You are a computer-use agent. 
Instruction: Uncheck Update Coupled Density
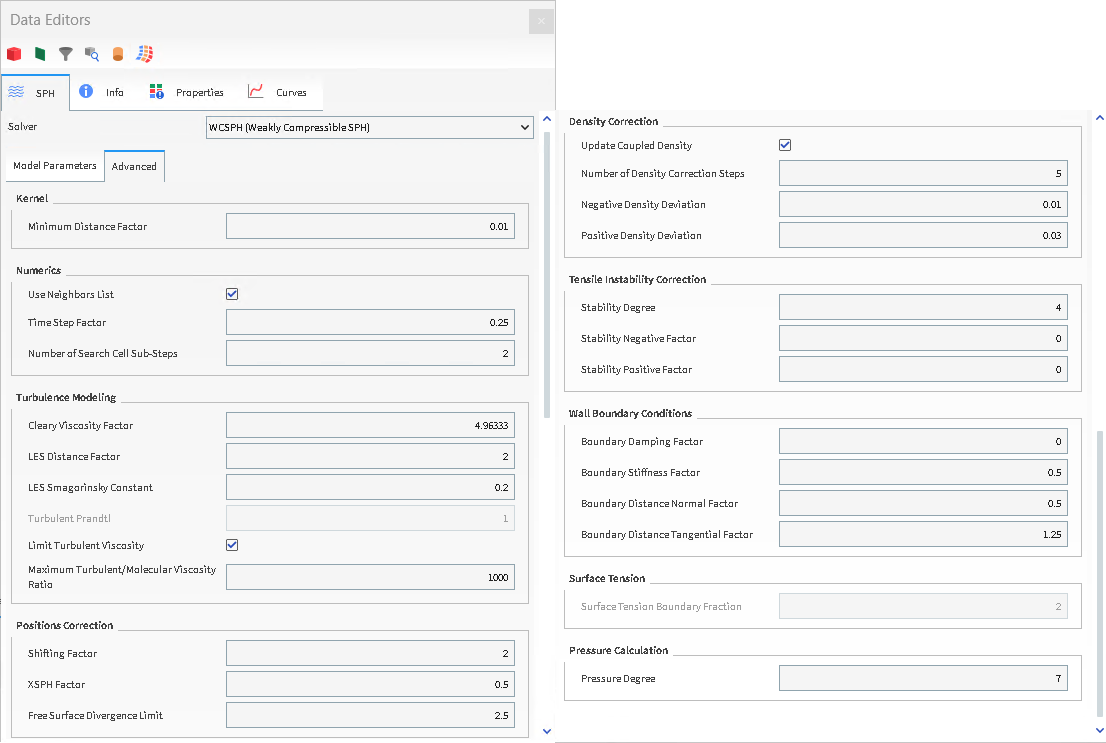pos(785,145)
